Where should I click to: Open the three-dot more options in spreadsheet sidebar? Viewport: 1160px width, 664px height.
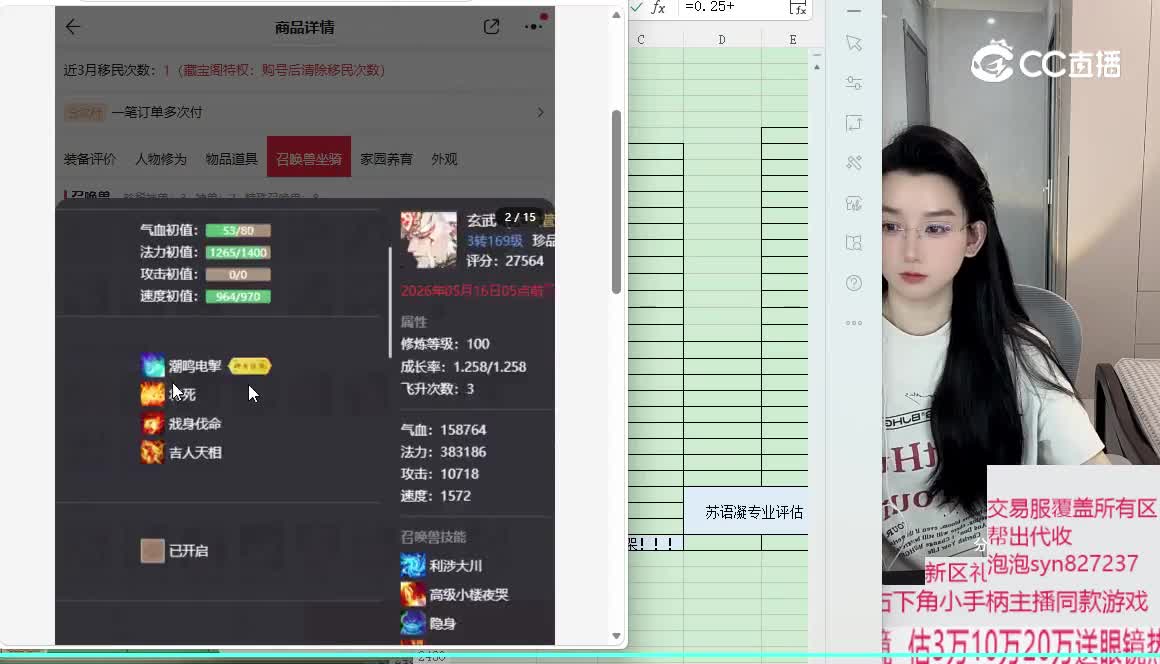[x=854, y=323]
